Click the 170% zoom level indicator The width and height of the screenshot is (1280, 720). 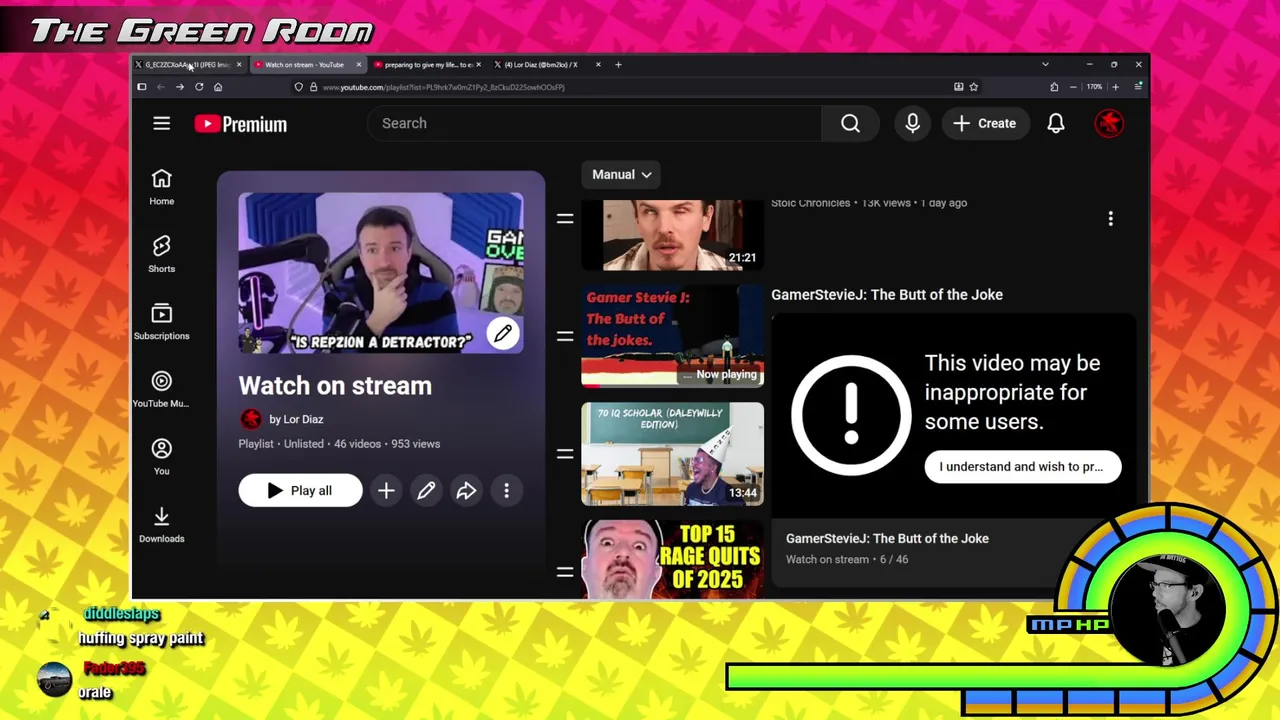pos(1094,87)
